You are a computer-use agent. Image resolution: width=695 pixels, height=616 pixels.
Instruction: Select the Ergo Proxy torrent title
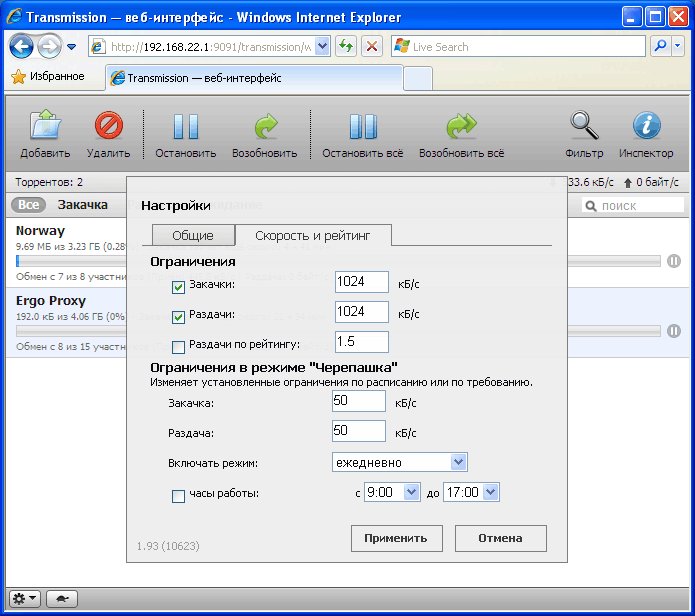(x=51, y=300)
